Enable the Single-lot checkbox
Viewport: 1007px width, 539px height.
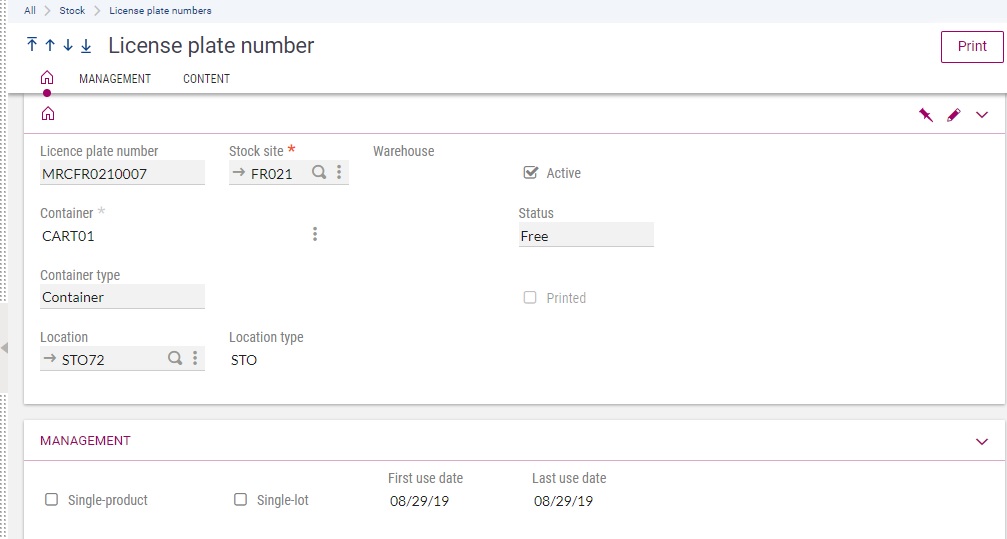click(x=240, y=499)
